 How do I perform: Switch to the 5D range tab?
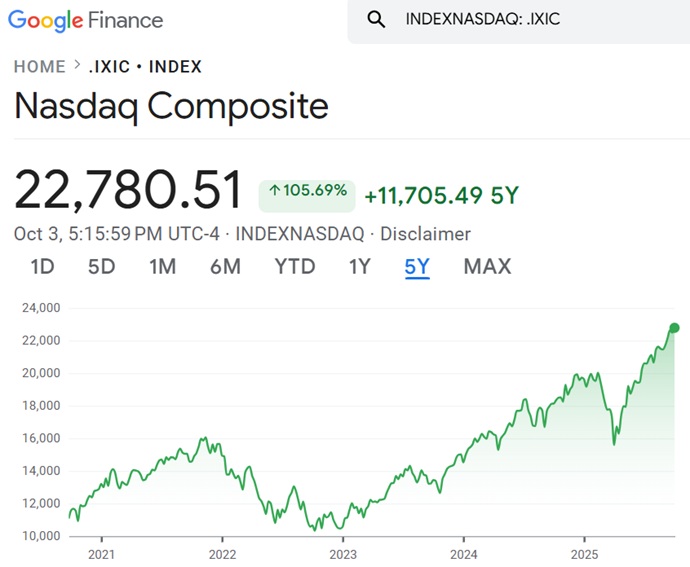101,266
